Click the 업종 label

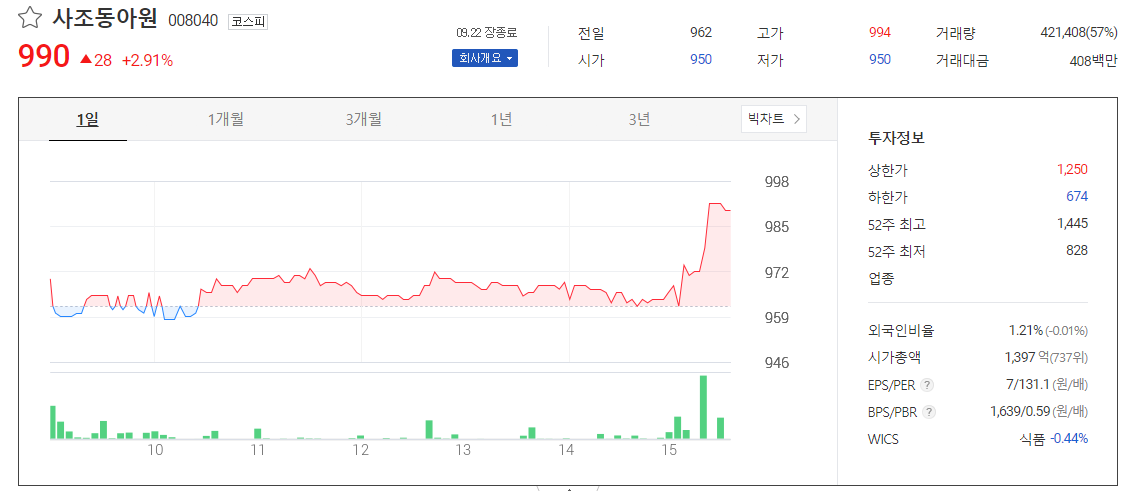pyautogui.click(x=881, y=279)
